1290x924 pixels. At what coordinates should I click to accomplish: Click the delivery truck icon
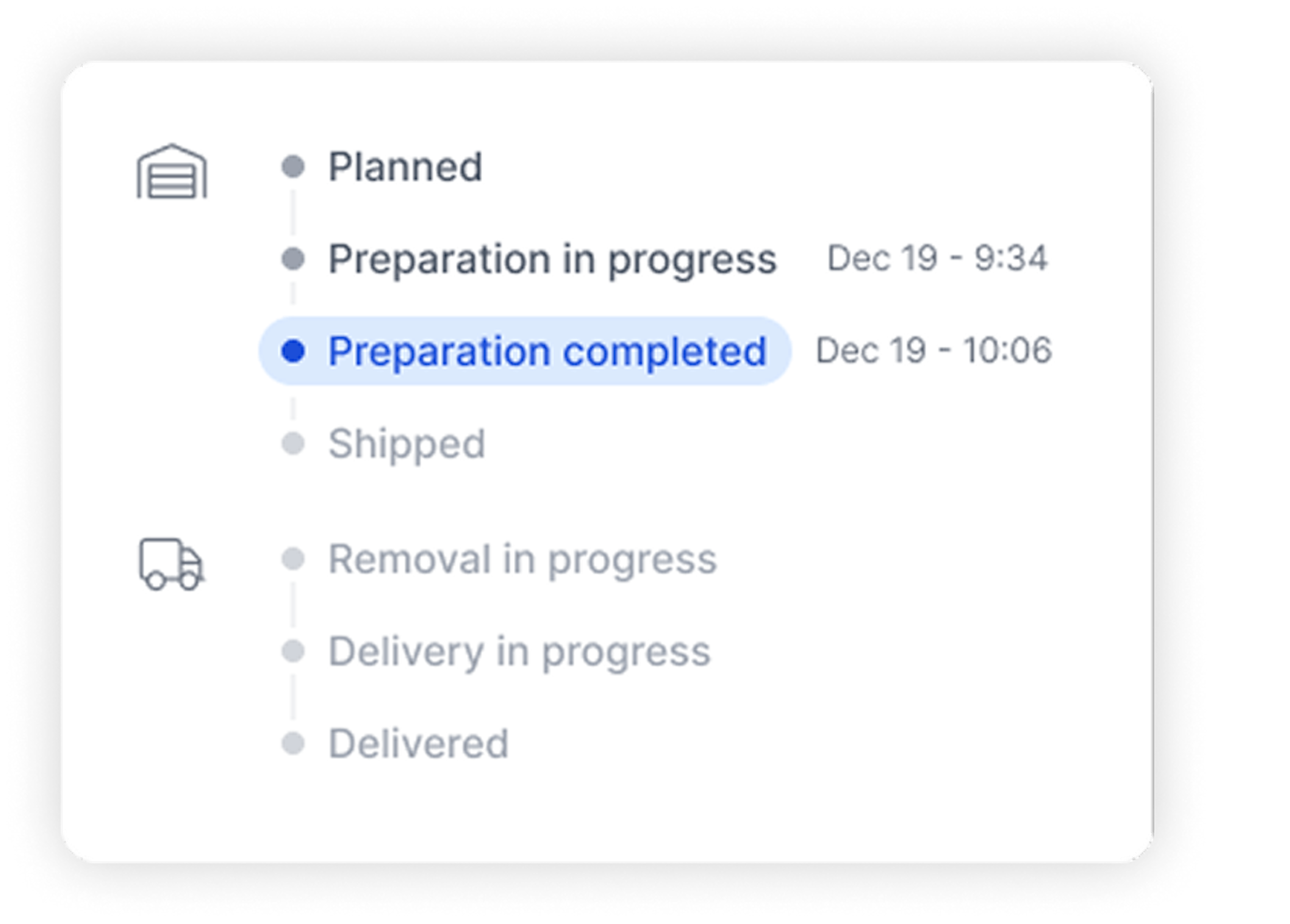172,564
